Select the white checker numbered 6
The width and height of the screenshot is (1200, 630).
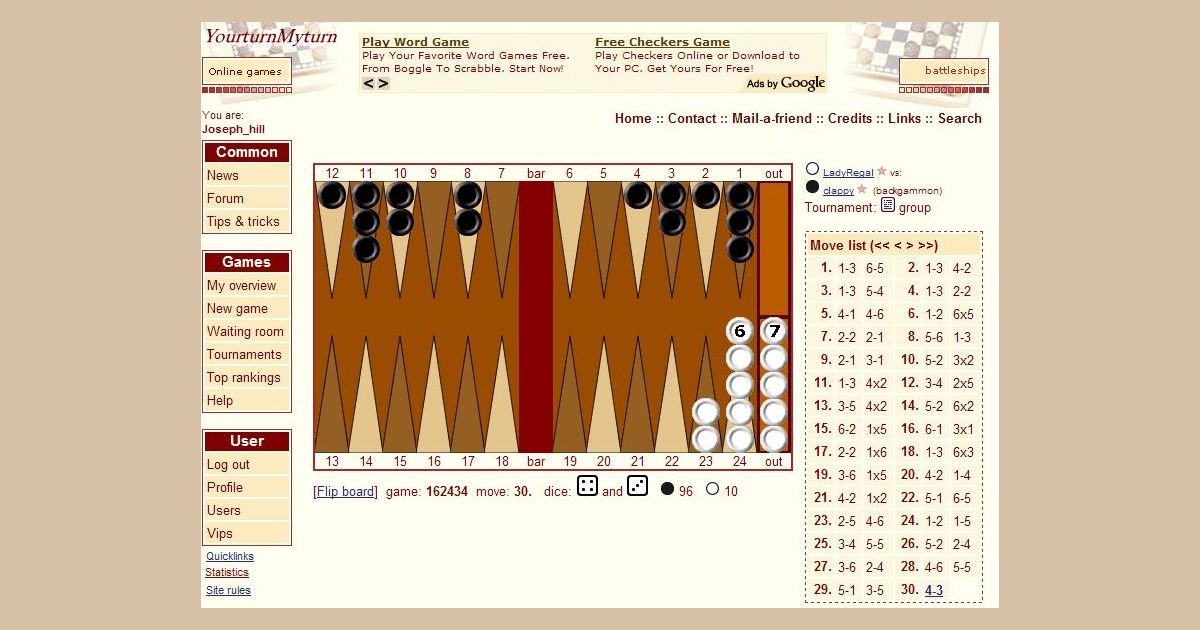tap(740, 331)
